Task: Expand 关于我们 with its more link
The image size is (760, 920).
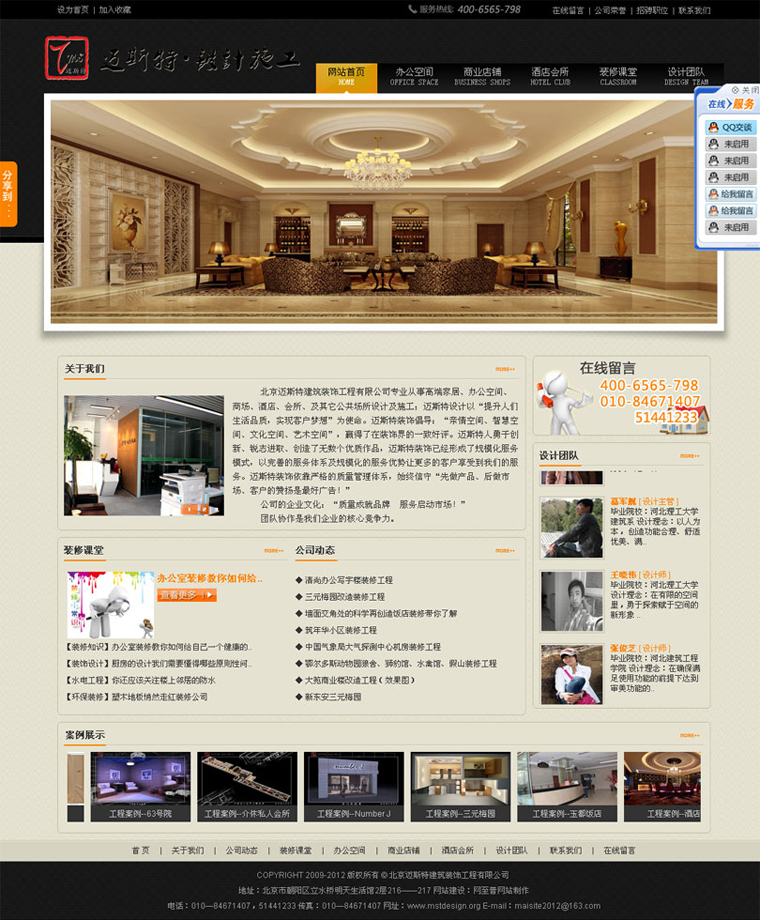Action: [505, 369]
